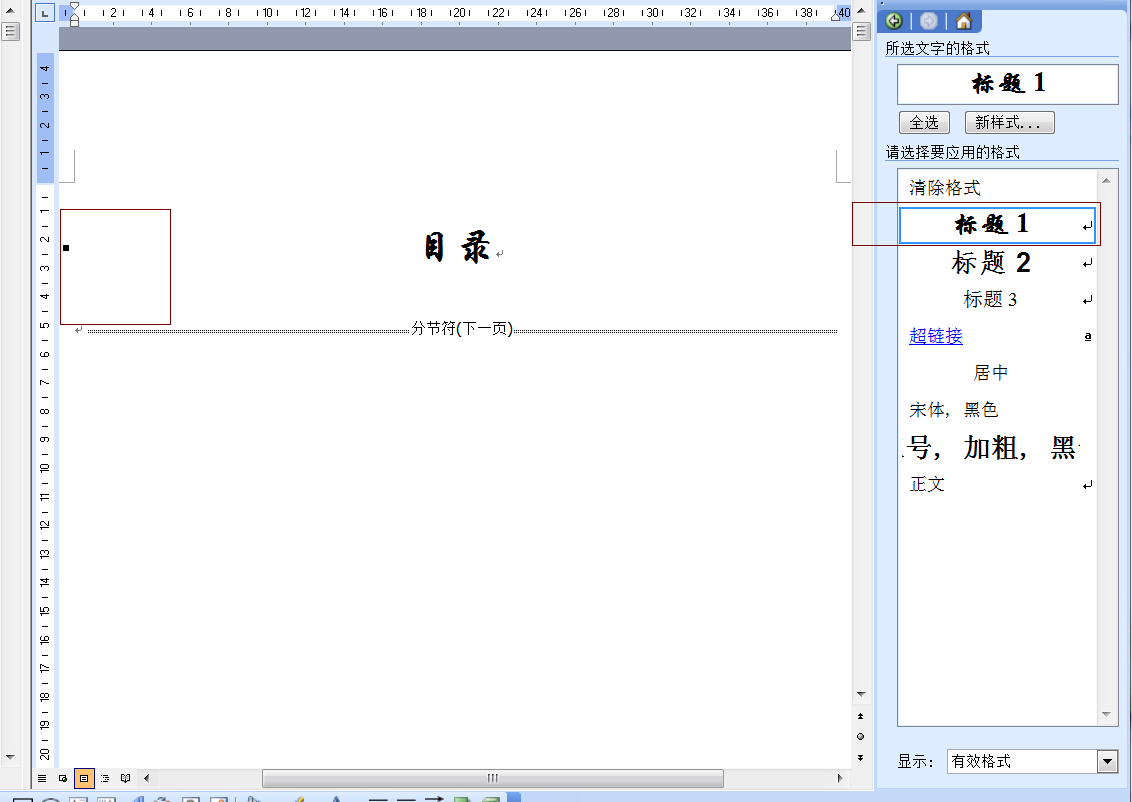Click the tab stop type selector box
This screenshot has width=1132, height=802.
pos(45,12)
